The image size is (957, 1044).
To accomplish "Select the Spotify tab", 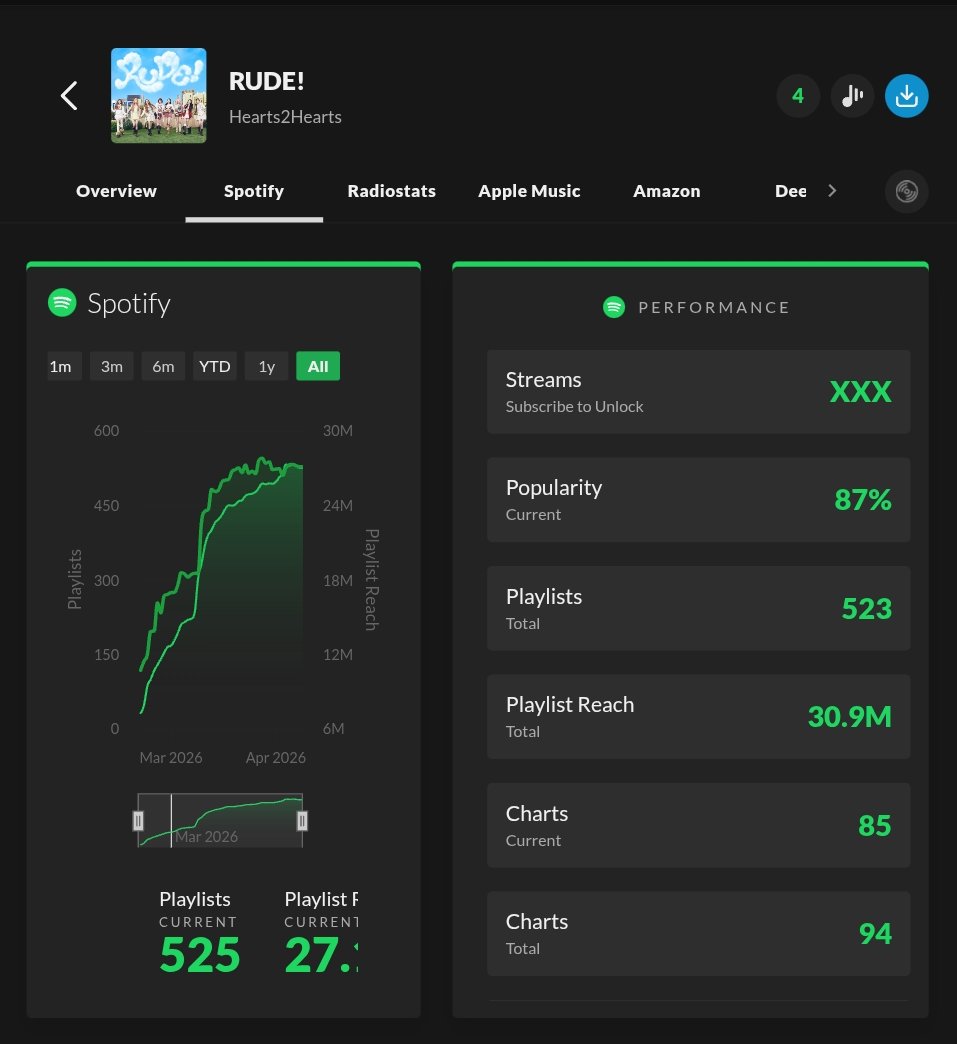I will [x=254, y=191].
